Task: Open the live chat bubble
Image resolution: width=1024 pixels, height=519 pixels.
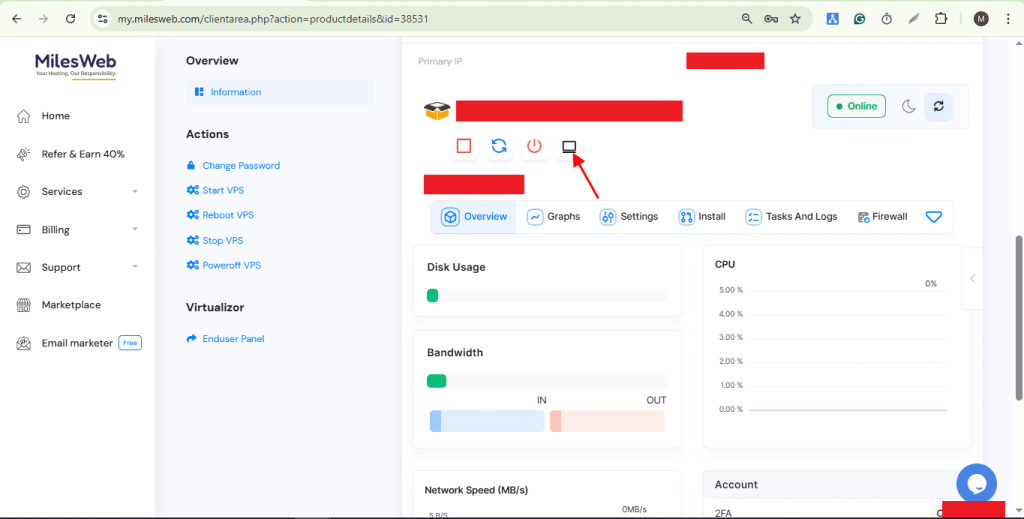Action: point(976,483)
